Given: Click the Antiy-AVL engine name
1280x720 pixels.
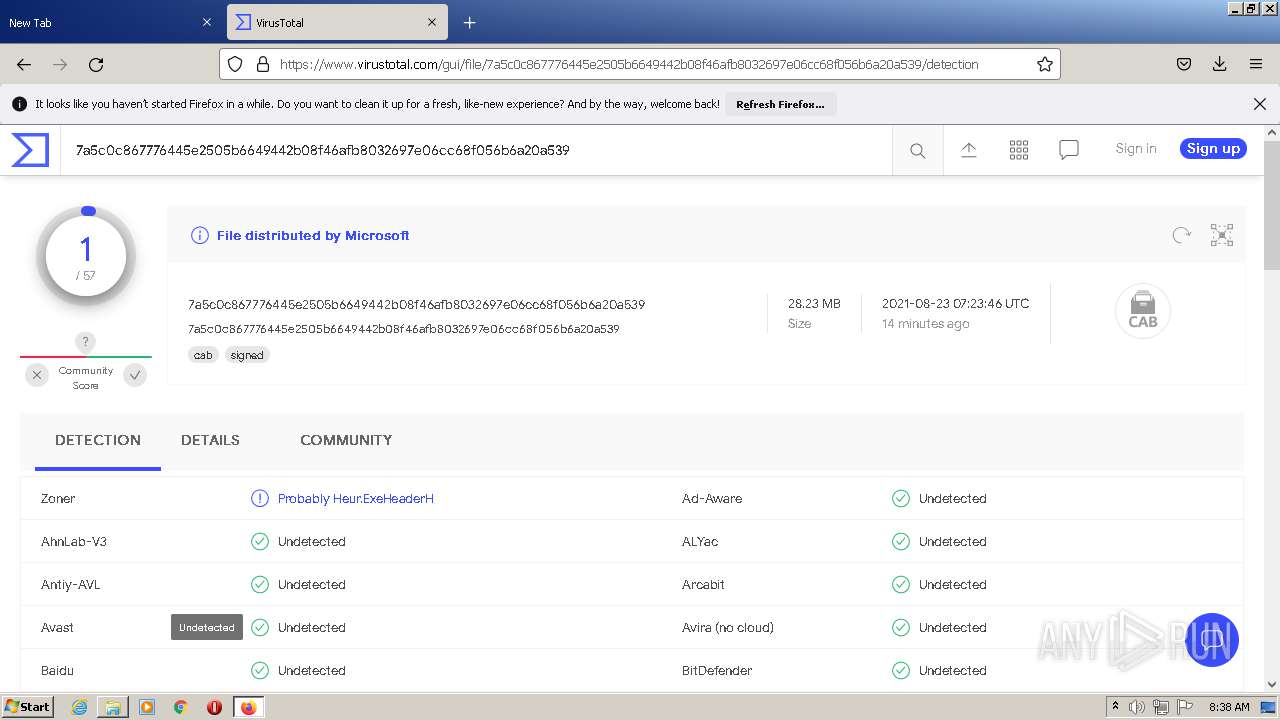Looking at the screenshot, I should pyautogui.click(x=71, y=584).
